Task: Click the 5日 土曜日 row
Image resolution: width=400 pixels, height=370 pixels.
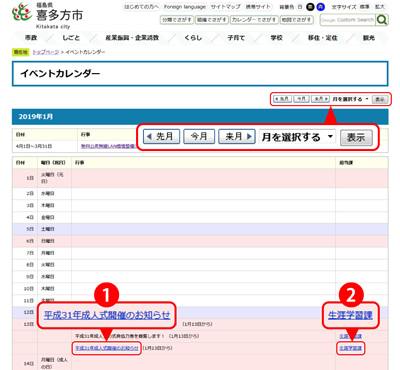Action: point(200,229)
